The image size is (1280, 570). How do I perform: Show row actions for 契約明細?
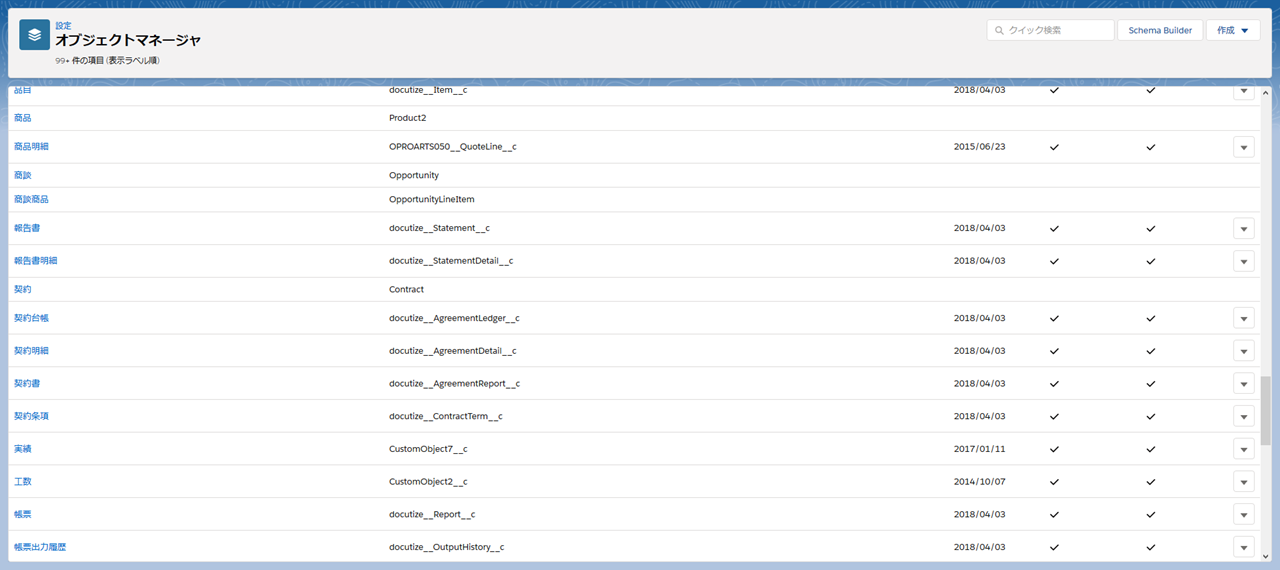(x=1243, y=351)
